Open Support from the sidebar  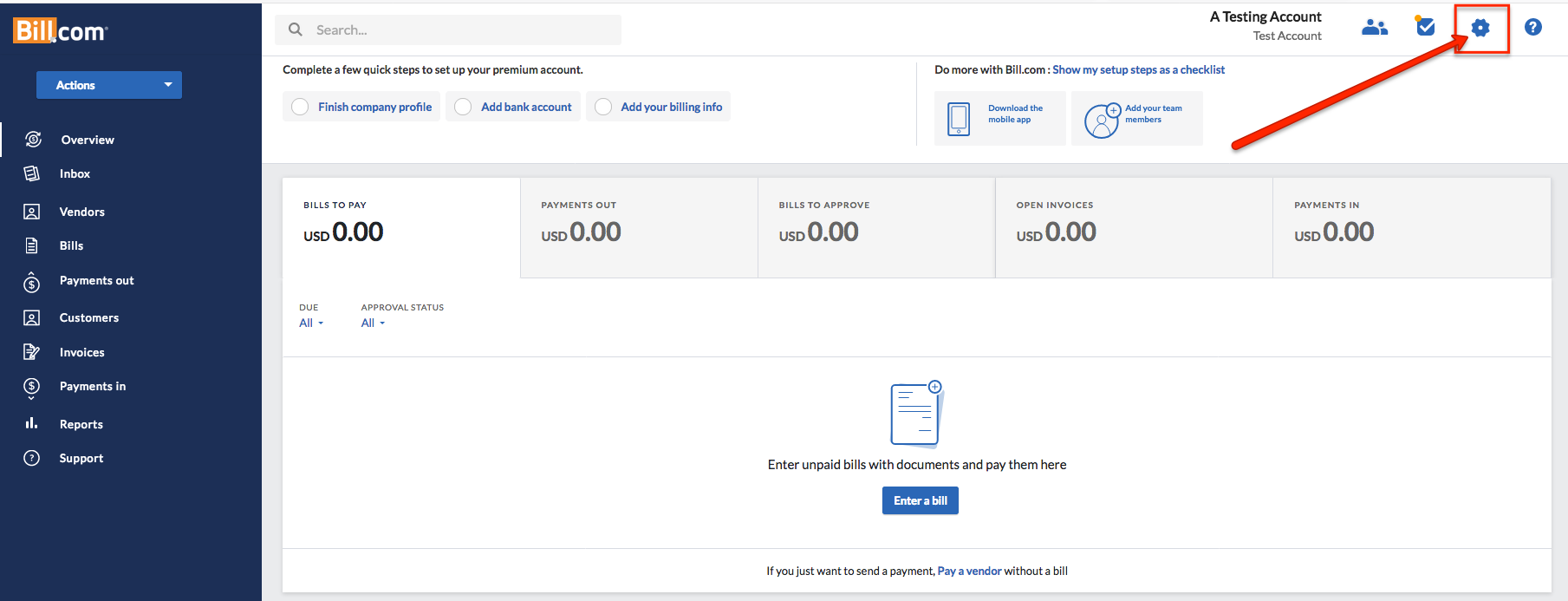[81, 458]
